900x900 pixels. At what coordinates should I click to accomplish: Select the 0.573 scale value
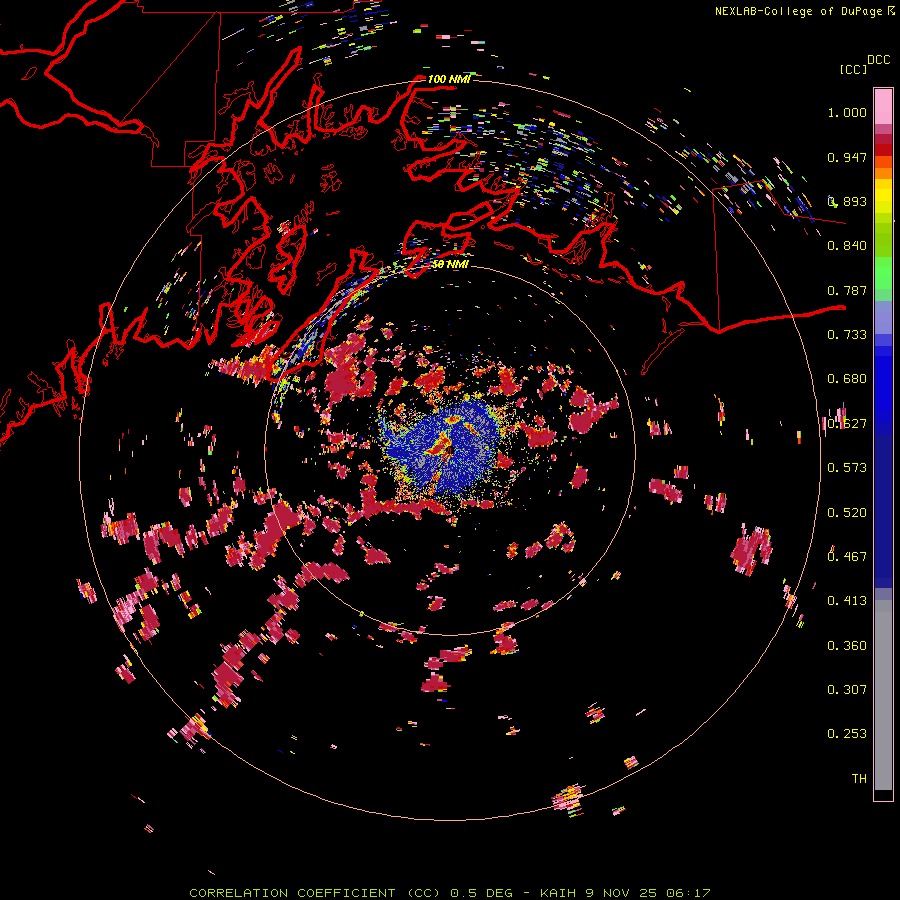[x=847, y=468]
